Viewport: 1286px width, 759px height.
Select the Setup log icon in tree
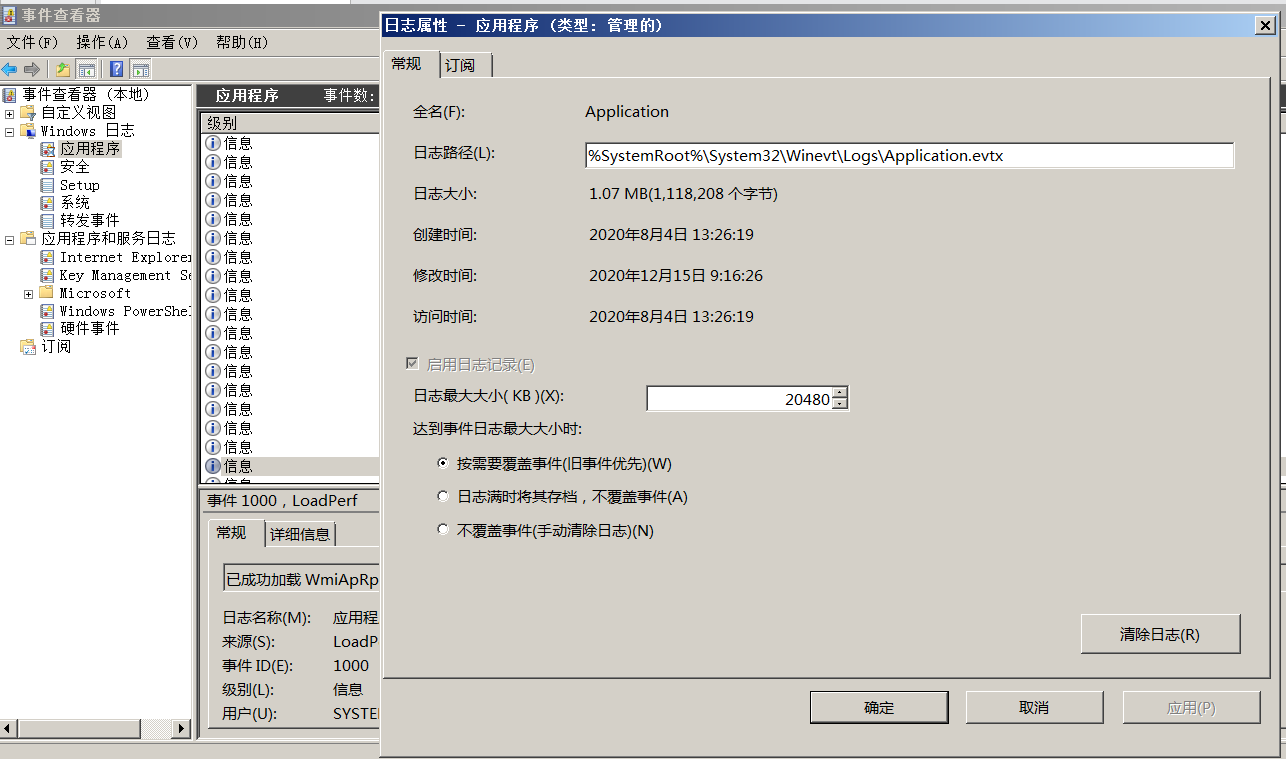coord(47,185)
